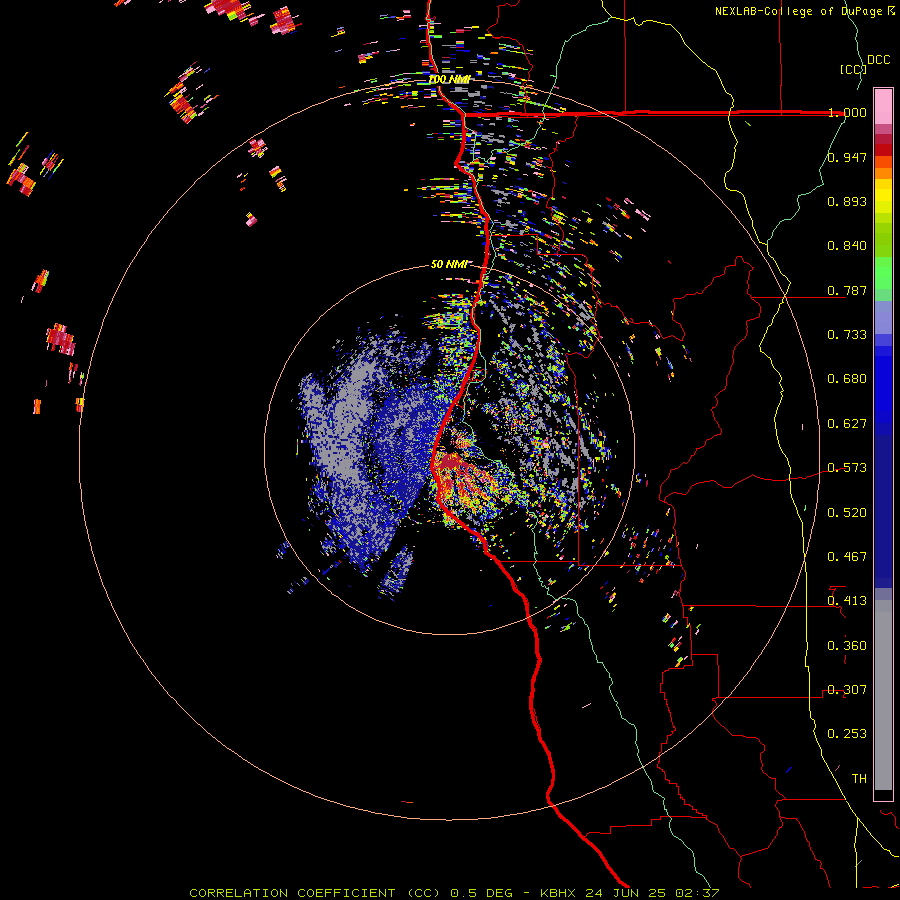900x900 pixels.
Task: Click the 0.947 scale value
Action: click(x=847, y=157)
